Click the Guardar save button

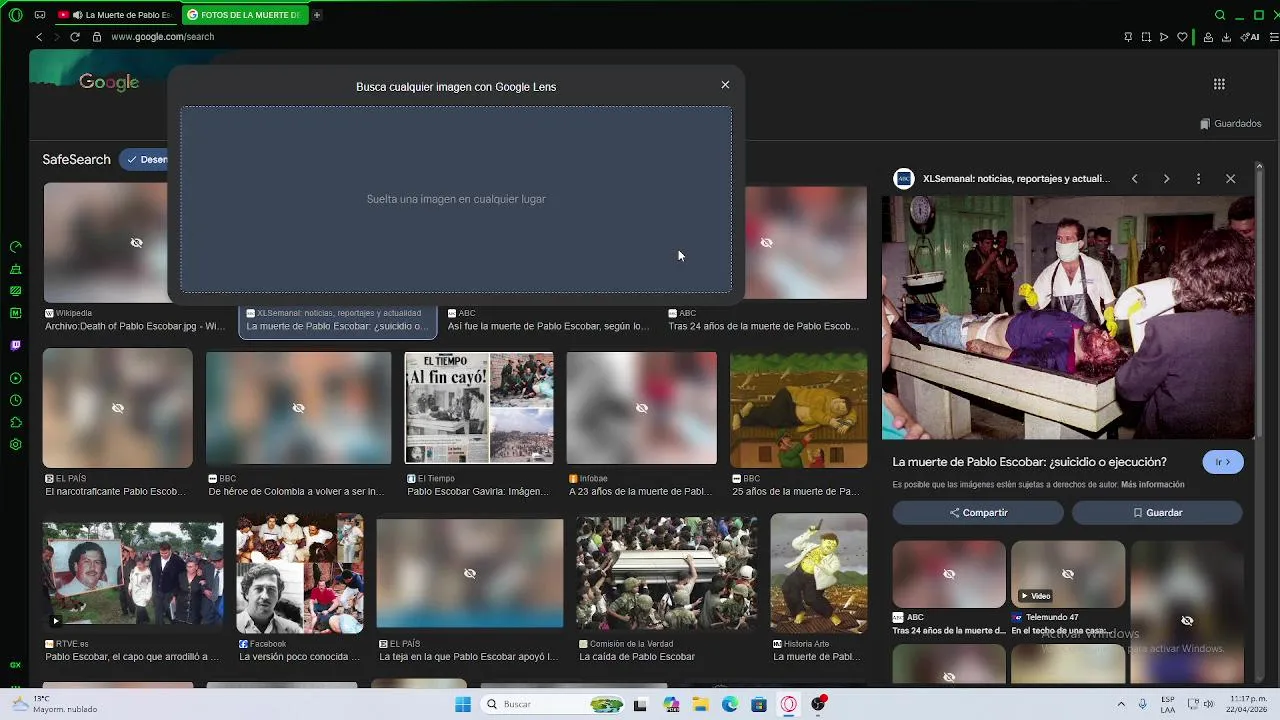point(1157,513)
